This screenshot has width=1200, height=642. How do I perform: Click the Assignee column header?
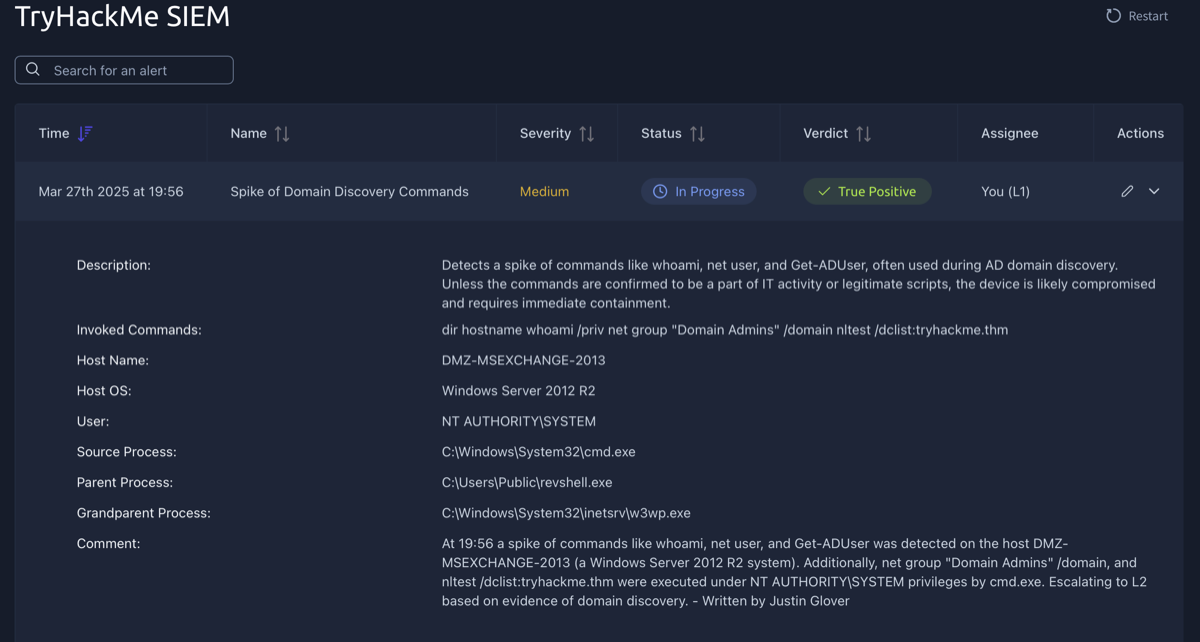click(1010, 132)
